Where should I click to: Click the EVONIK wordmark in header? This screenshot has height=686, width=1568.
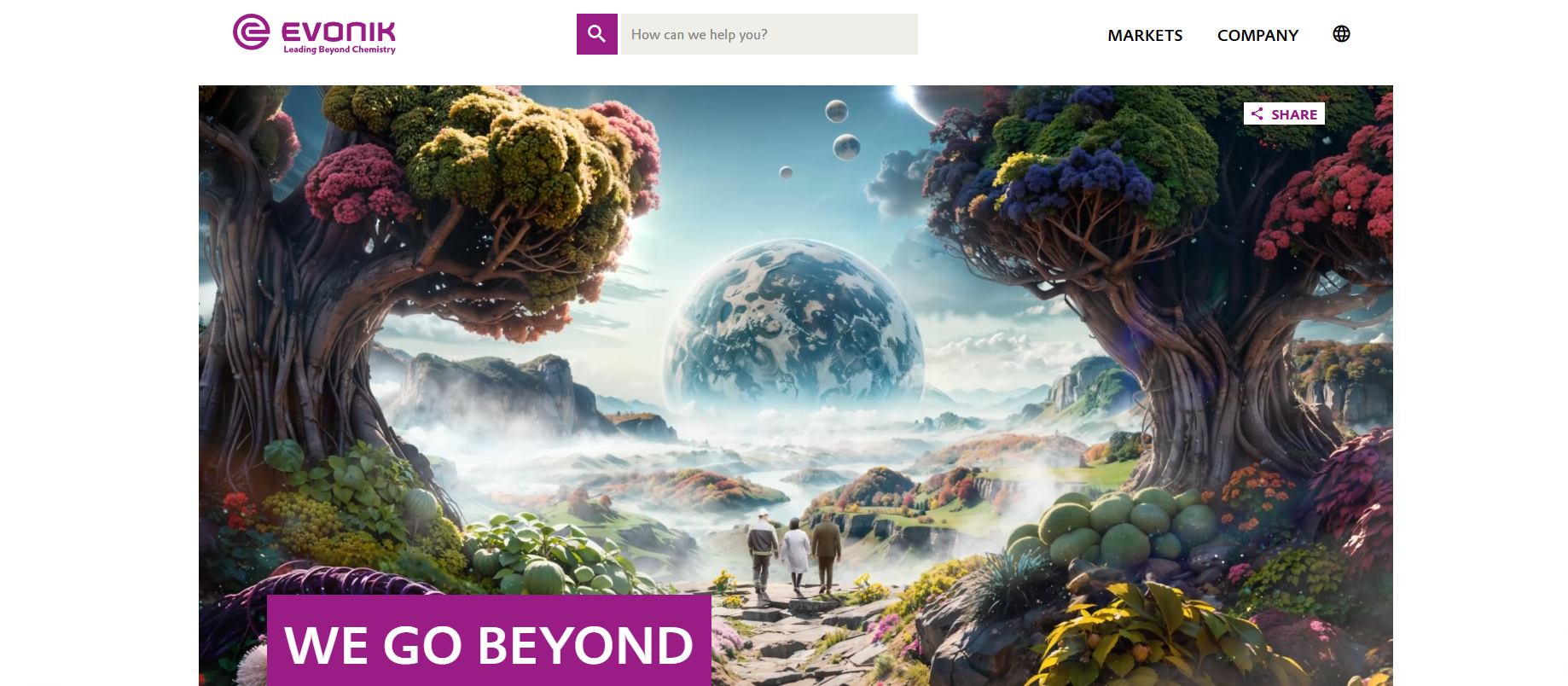339,32
